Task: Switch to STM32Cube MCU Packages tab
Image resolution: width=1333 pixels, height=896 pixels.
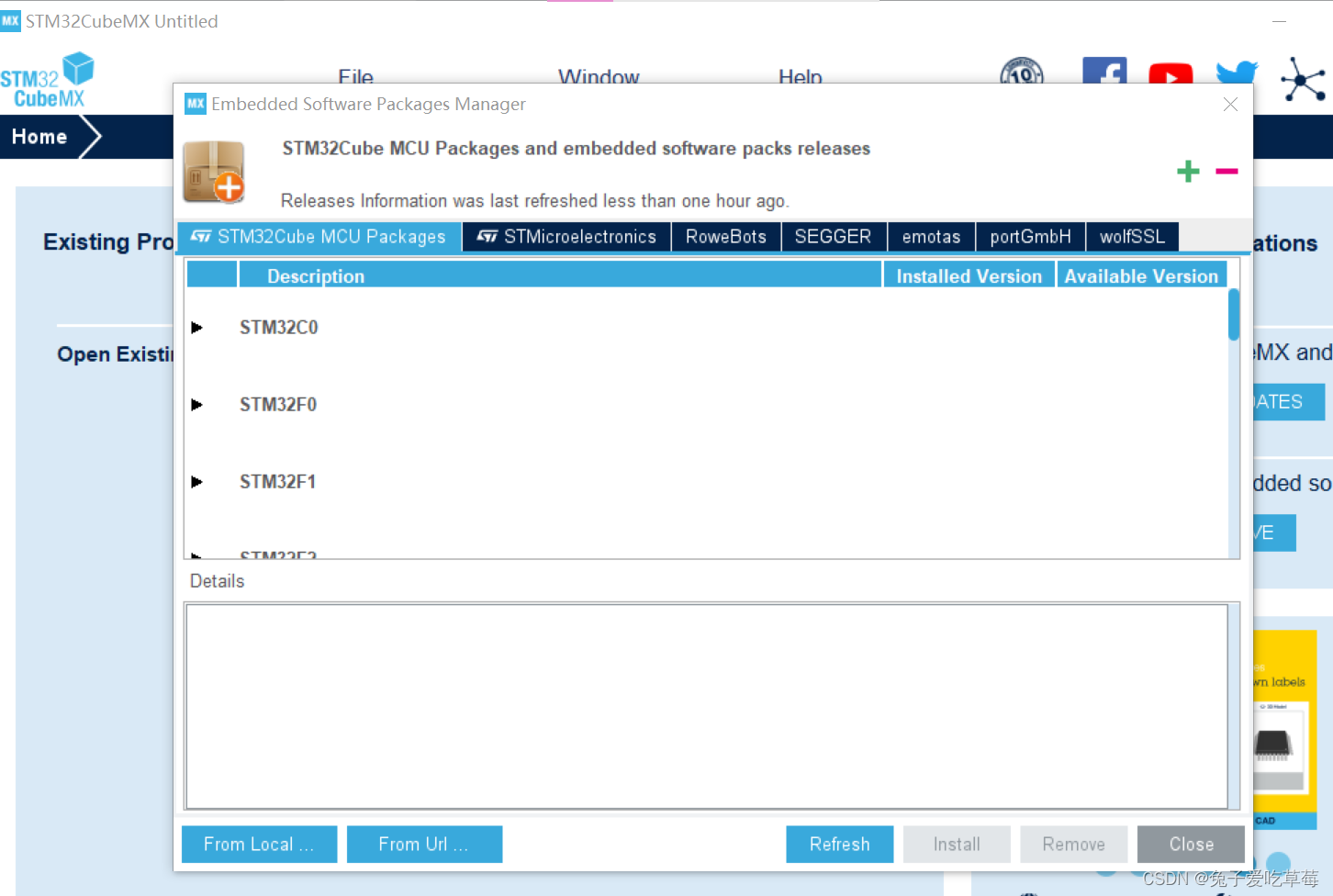Action: pos(319,237)
